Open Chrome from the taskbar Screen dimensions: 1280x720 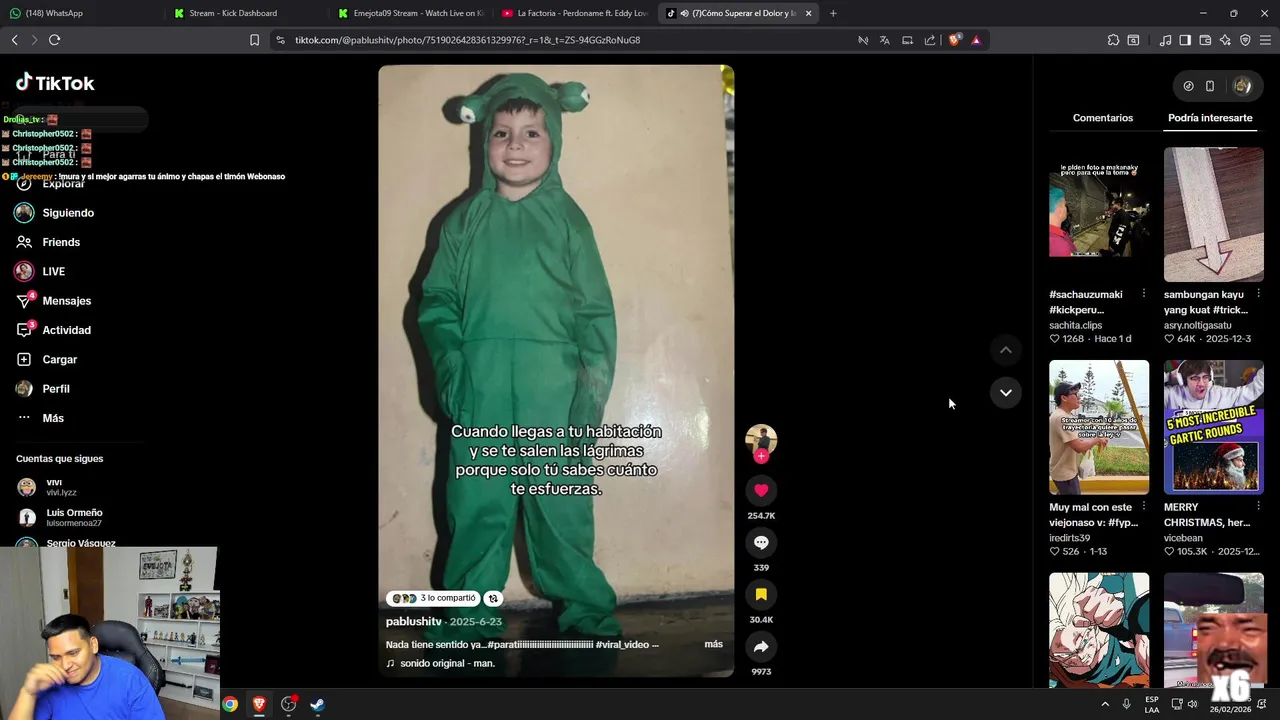coord(230,704)
